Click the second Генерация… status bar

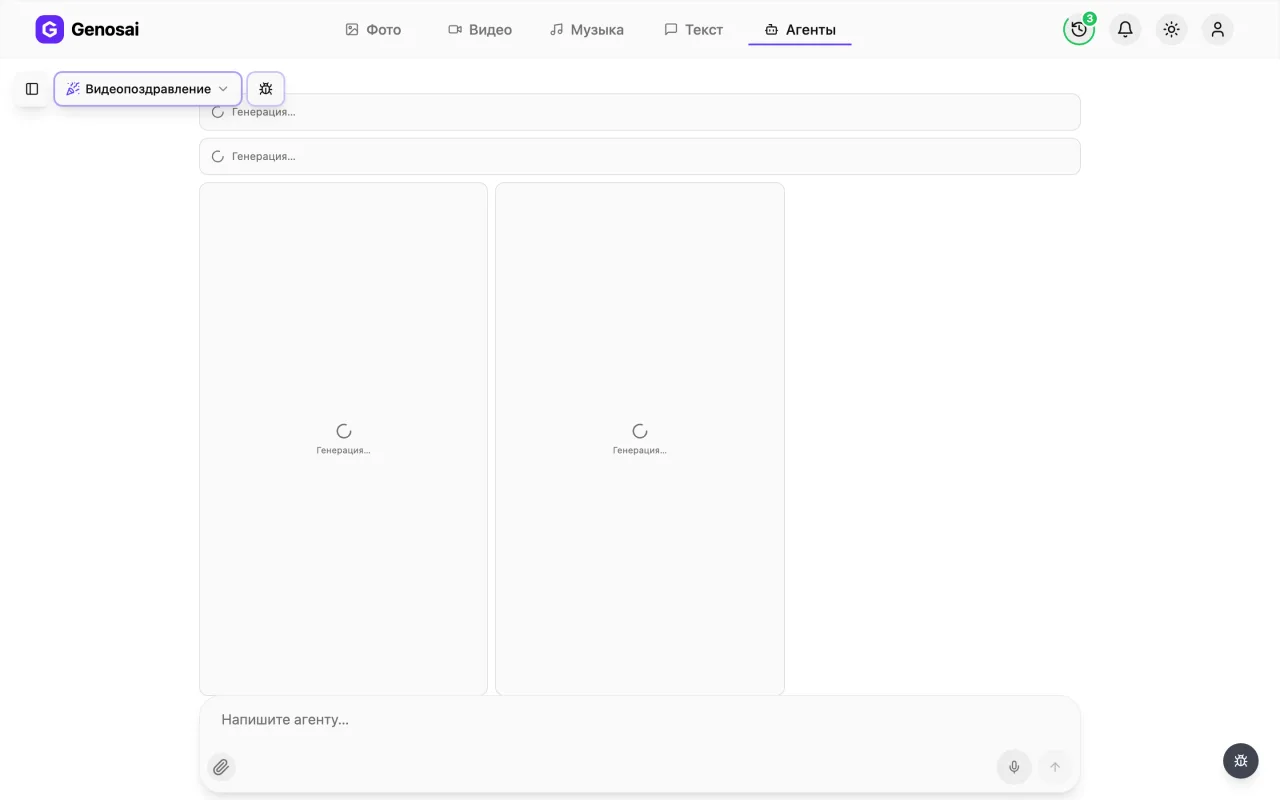point(640,156)
